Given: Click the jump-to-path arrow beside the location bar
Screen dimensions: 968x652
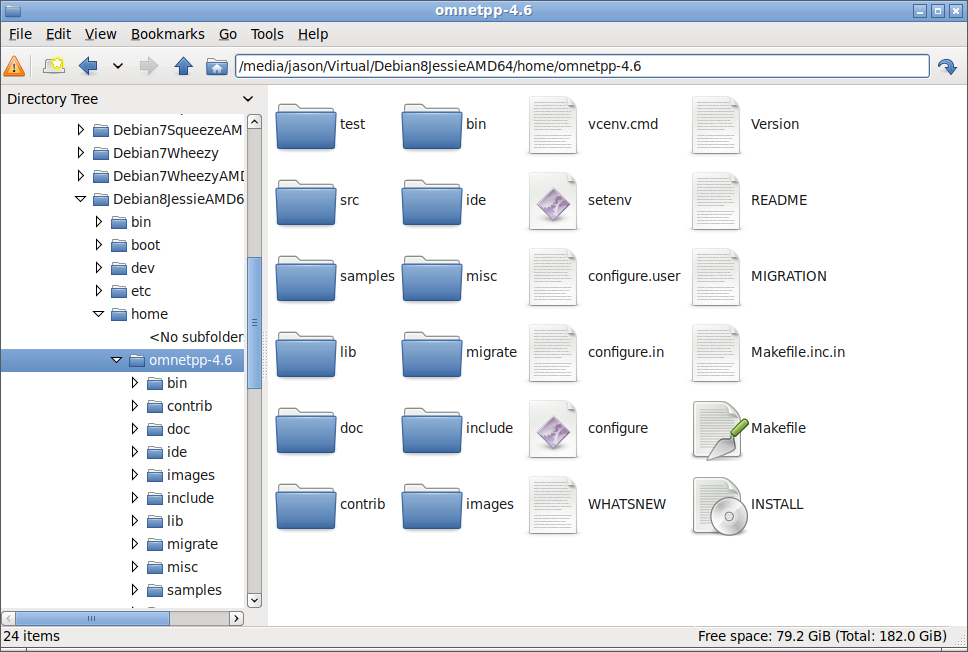Looking at the screenshot, I should pyautogui.click(x=947, y=66).
